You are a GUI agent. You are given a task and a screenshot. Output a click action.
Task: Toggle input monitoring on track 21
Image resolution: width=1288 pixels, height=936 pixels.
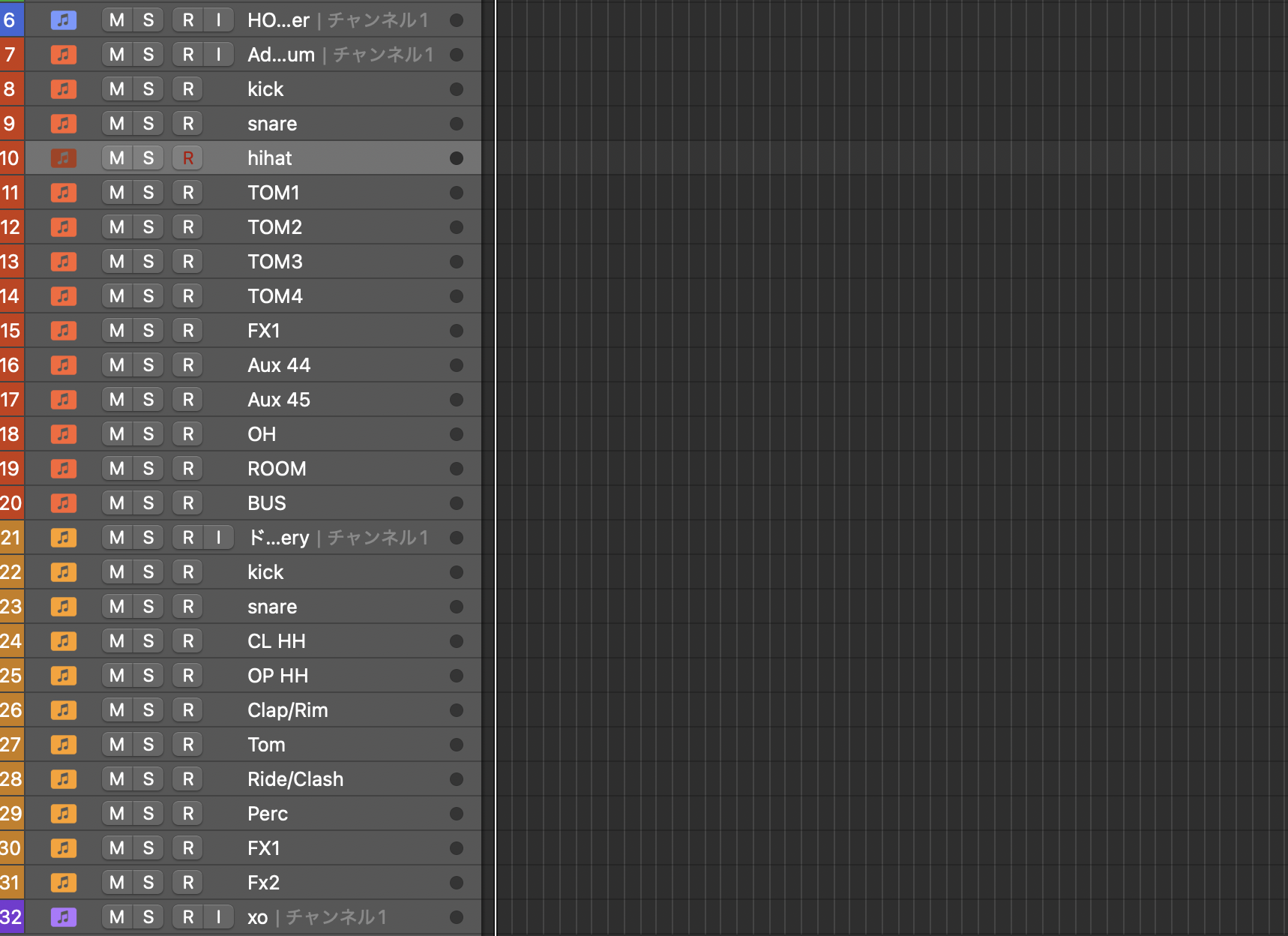click(219, 538)
